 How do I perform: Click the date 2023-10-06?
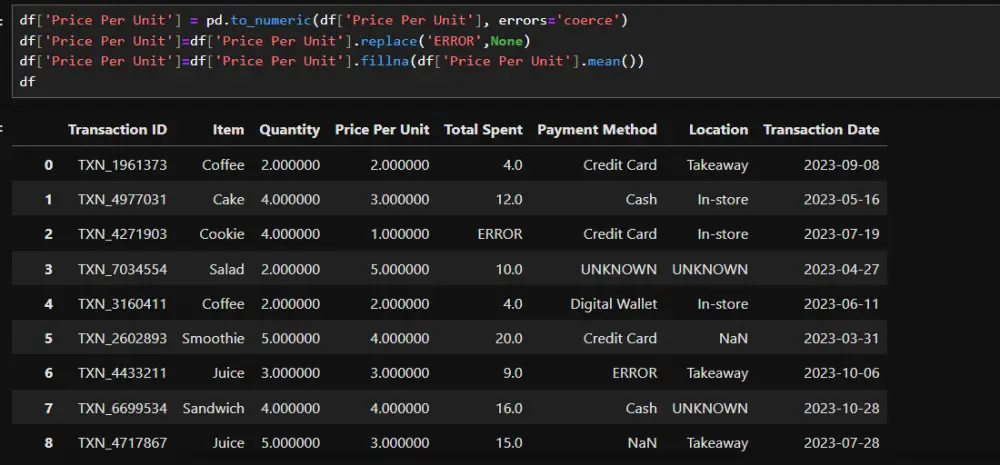[x=841, y=373]
